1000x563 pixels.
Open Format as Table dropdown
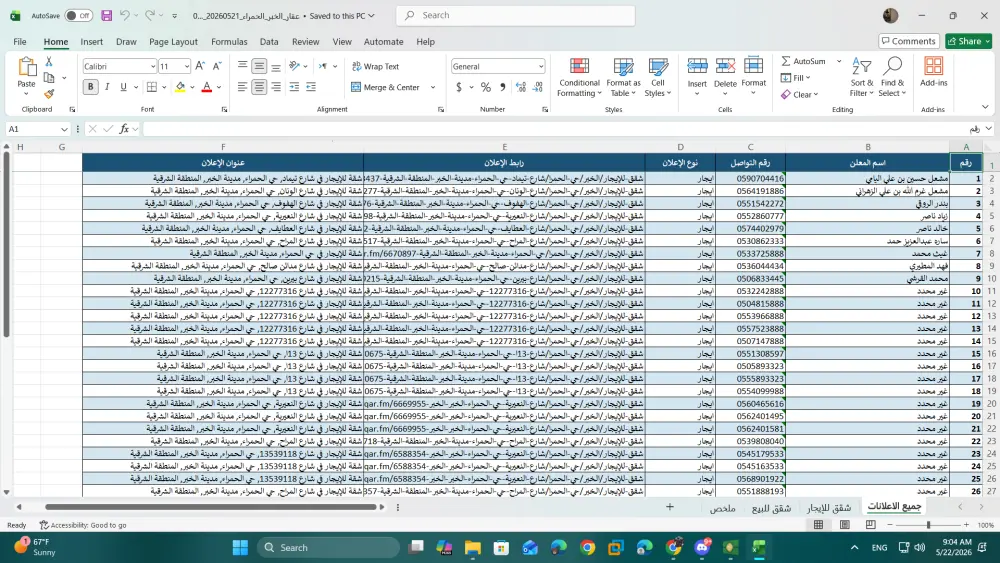[x=623, y=78]
